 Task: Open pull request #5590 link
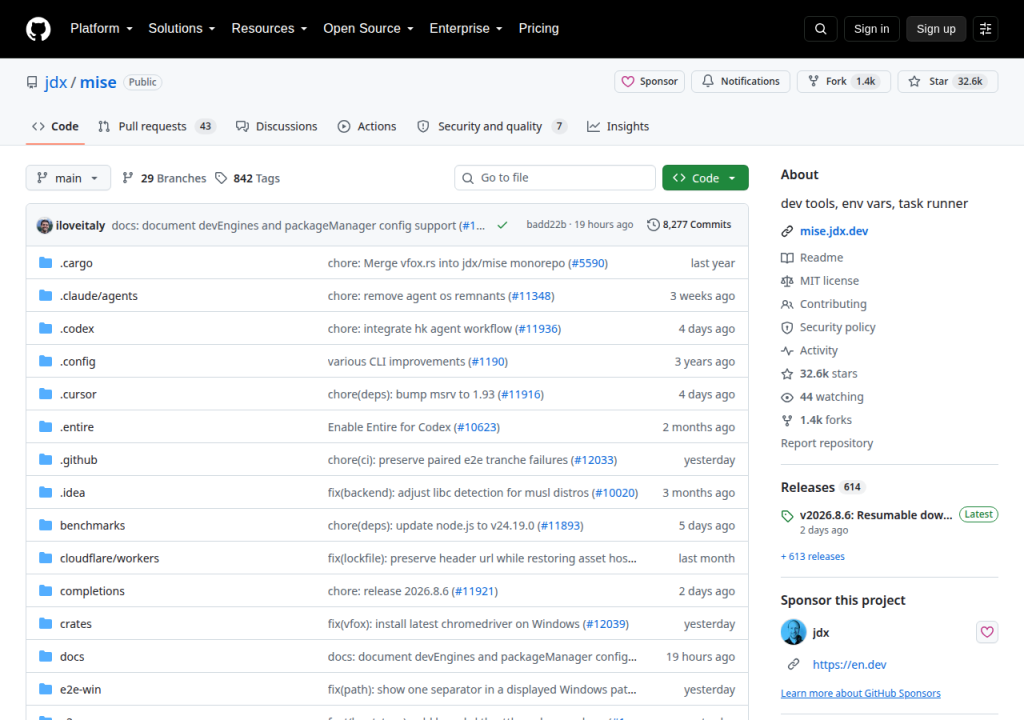coord(588,263)
